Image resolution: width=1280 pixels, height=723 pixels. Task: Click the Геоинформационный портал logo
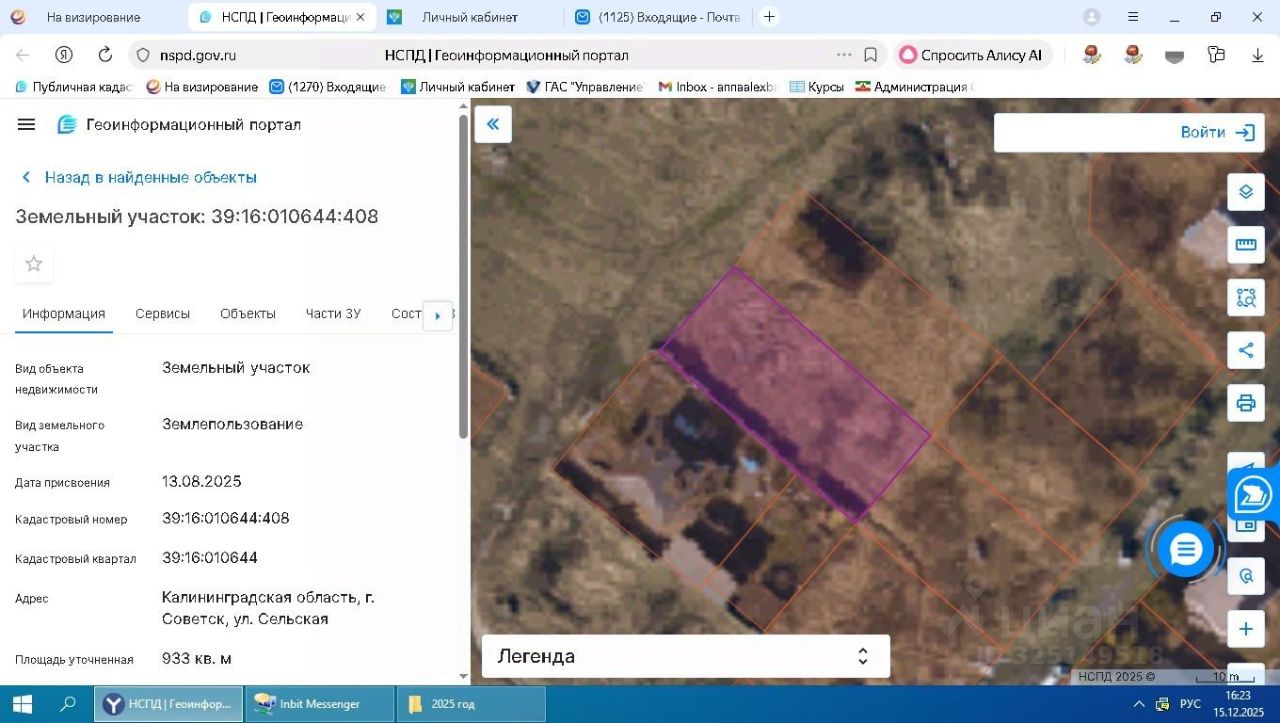[x=179, y=124]
